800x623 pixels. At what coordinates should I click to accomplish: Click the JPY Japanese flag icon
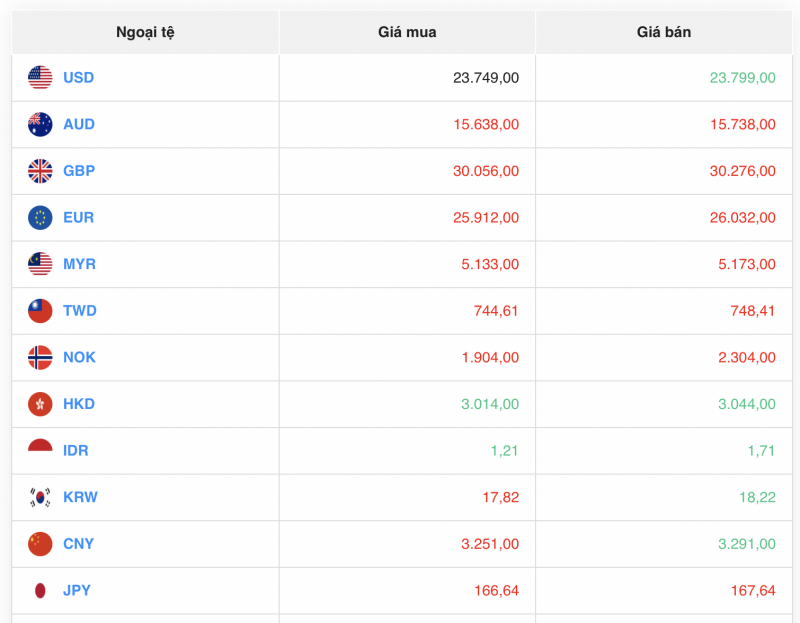click(38, 591)
